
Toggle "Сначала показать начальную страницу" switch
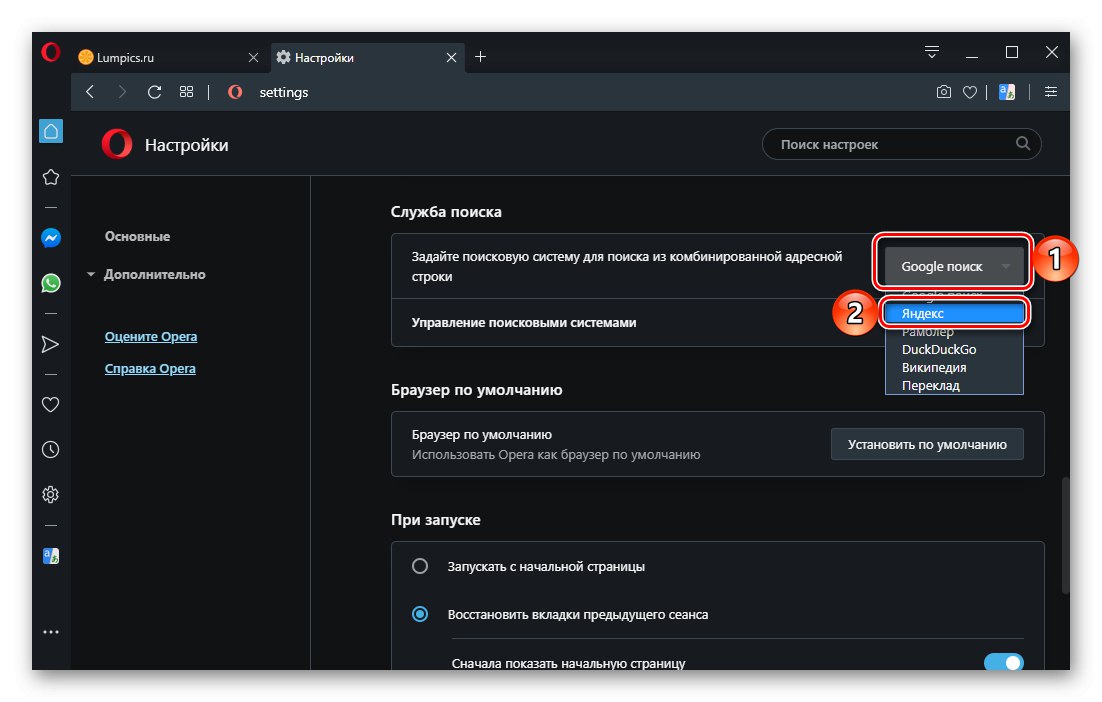coord(1003,663)
